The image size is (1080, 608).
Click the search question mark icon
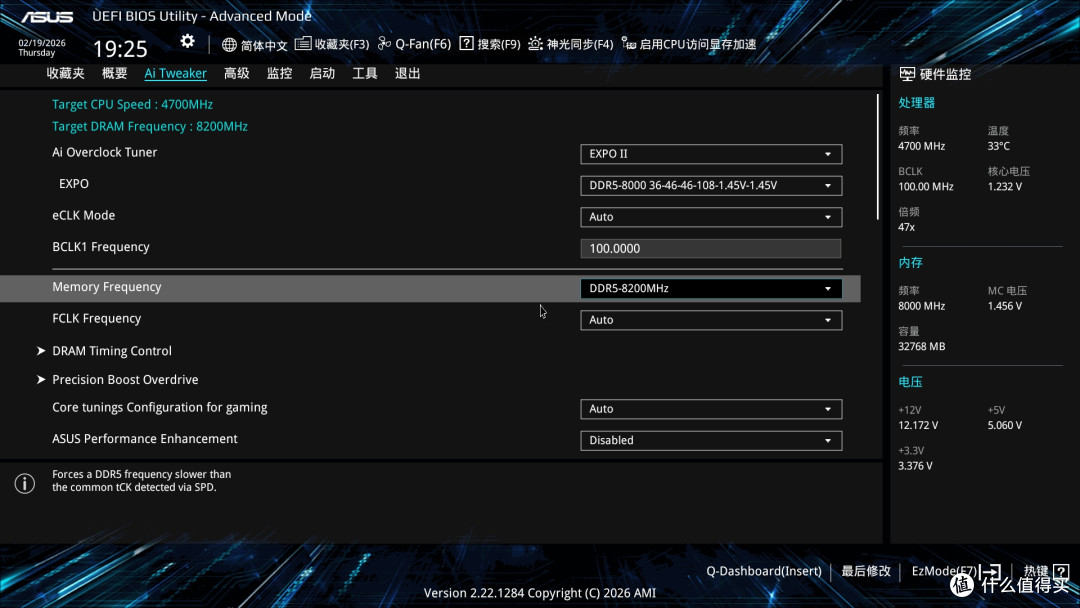point(466,43)
